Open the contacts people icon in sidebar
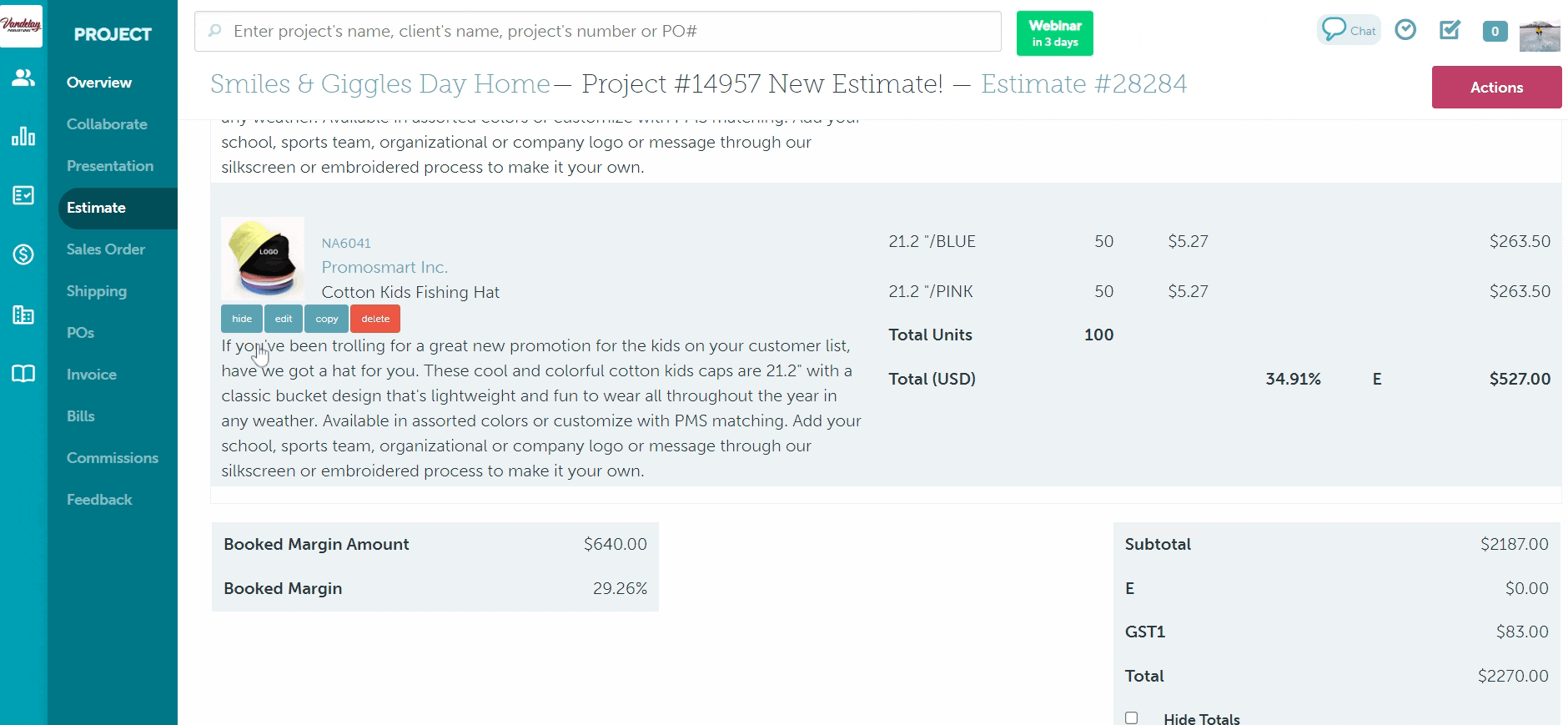Image resolution: width=1568 pixels, height=725 pixels. click(23, 78)
